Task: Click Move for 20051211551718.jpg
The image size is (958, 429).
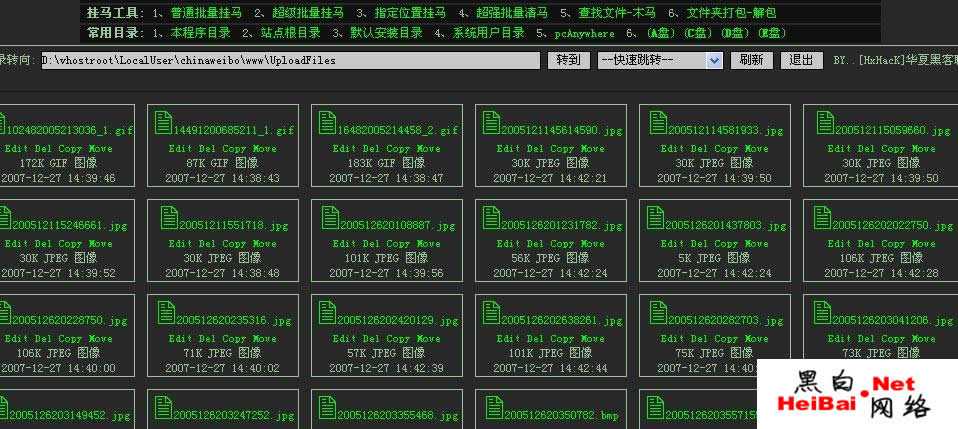Action: (x=265, y=244)
